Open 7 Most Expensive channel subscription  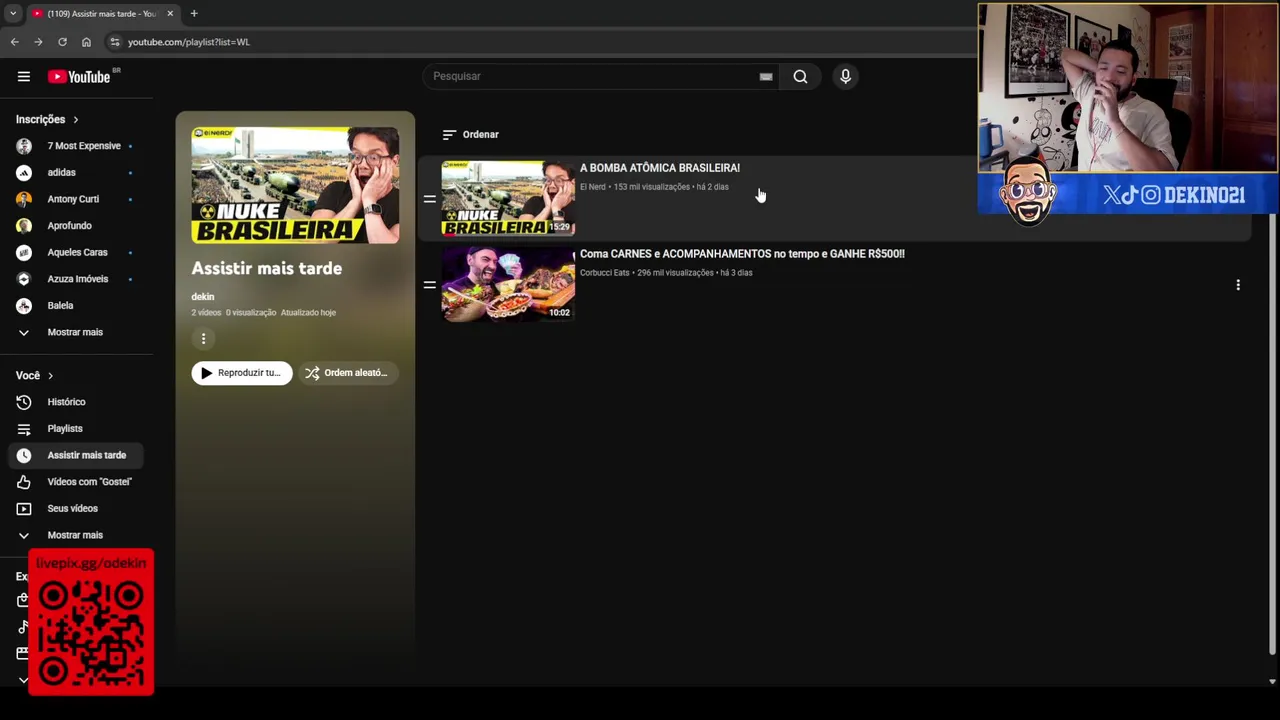coord(75,146)
